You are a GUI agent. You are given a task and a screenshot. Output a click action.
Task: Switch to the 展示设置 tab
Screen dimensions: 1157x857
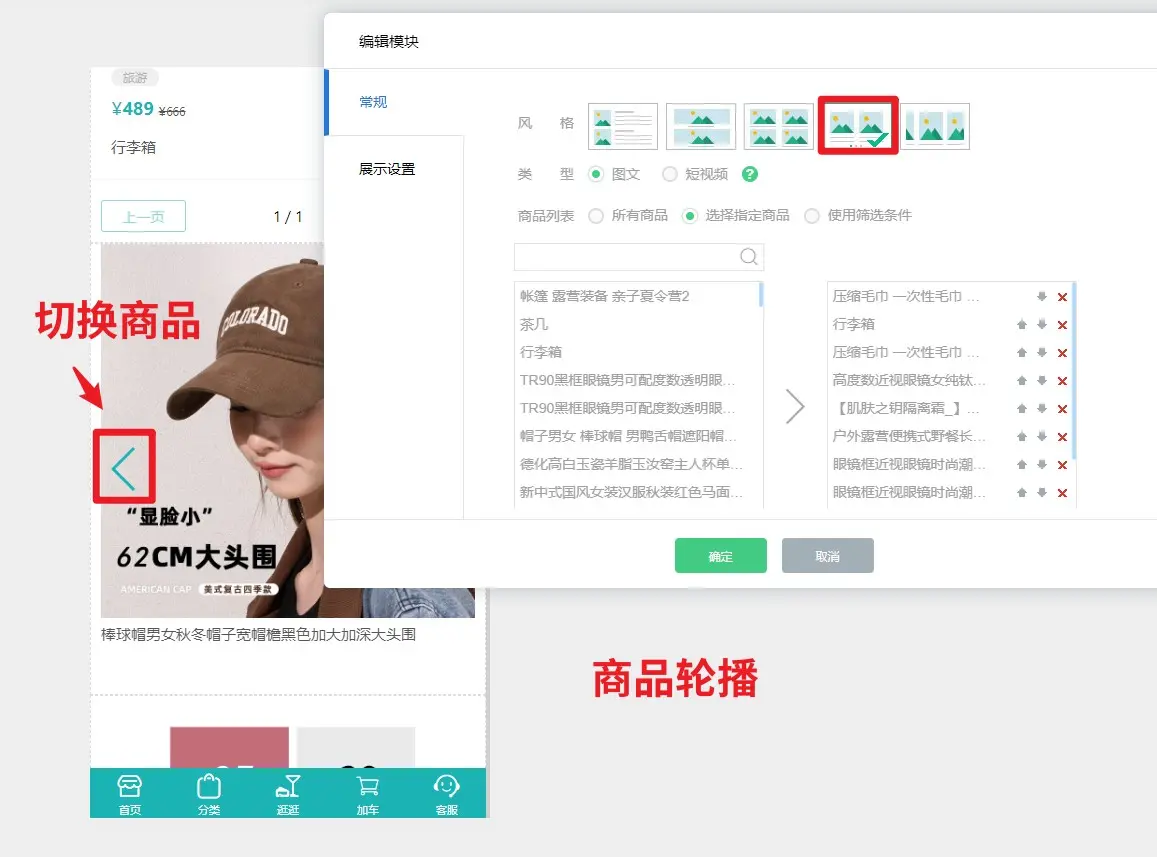pos(387,169)
